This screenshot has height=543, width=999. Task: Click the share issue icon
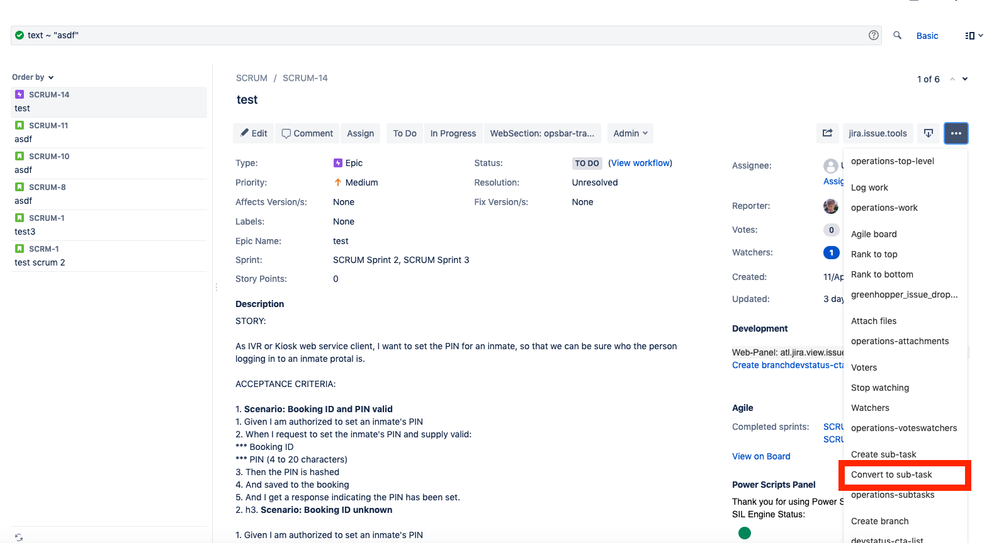coord(827,133)
